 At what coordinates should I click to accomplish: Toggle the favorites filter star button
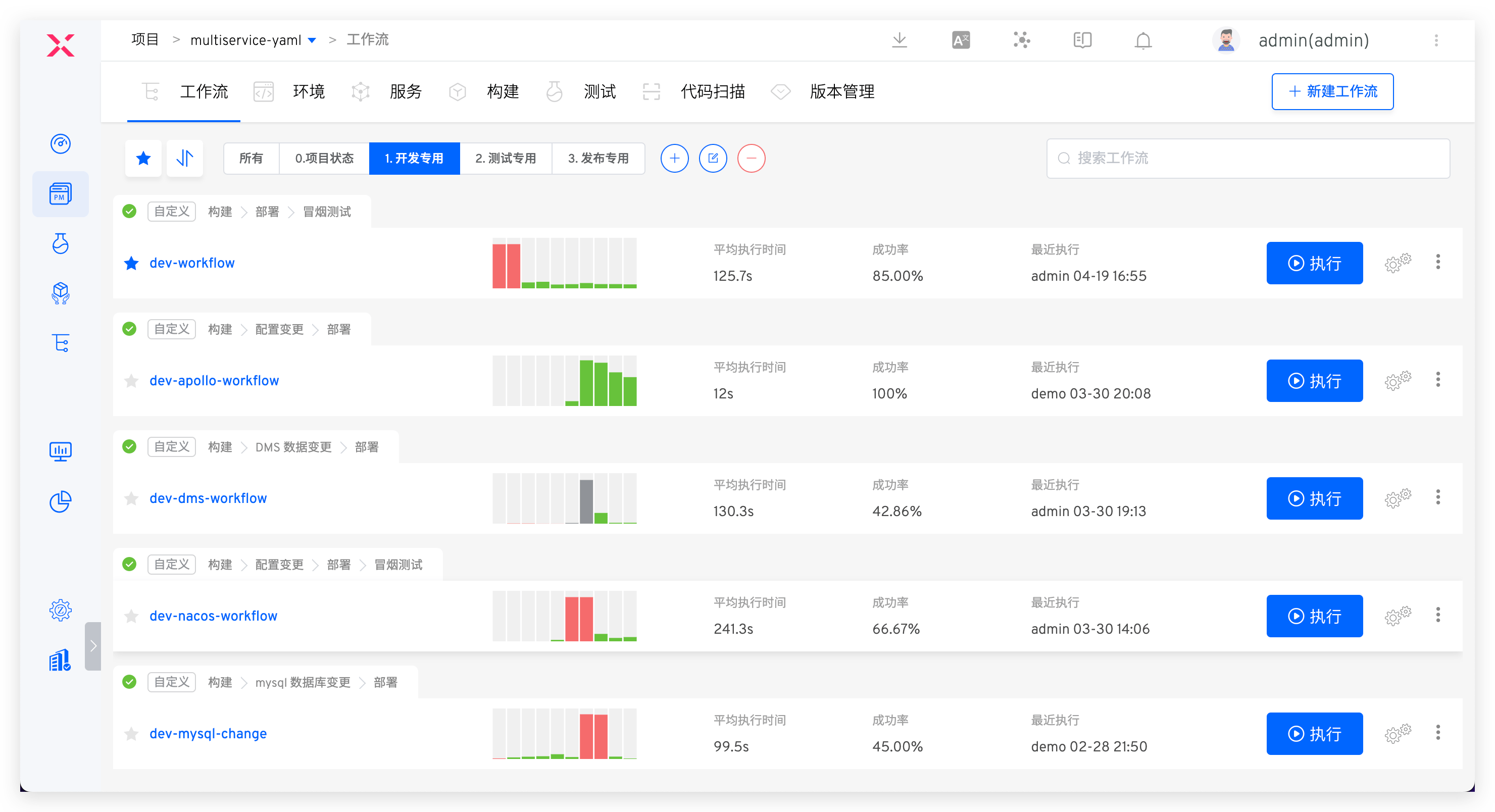[x=143, y=158]
